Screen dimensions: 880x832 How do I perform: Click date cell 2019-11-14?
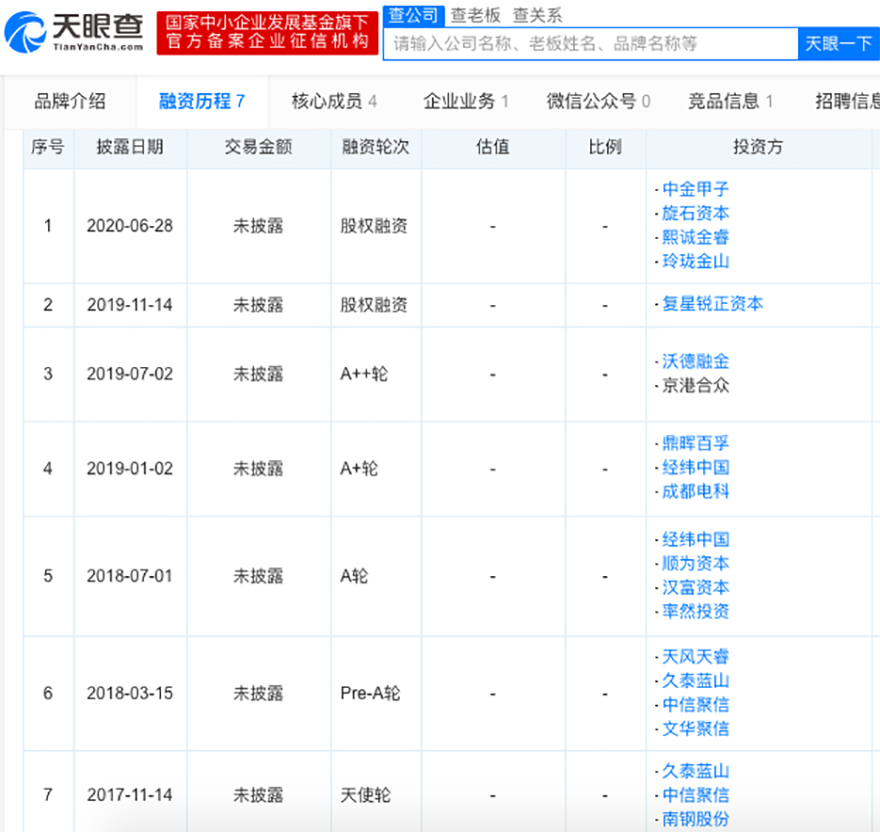(130, 305)
